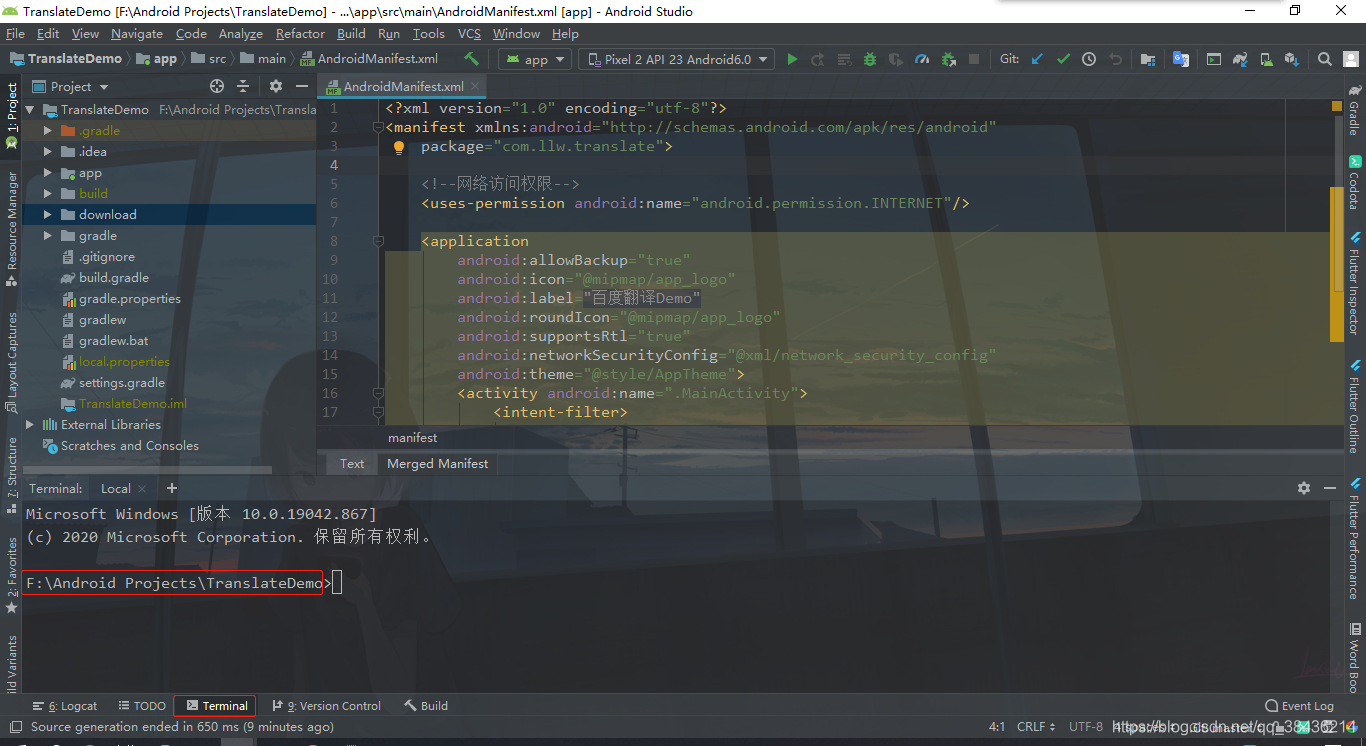Open the 6: Logcat tab

(65, 705)
